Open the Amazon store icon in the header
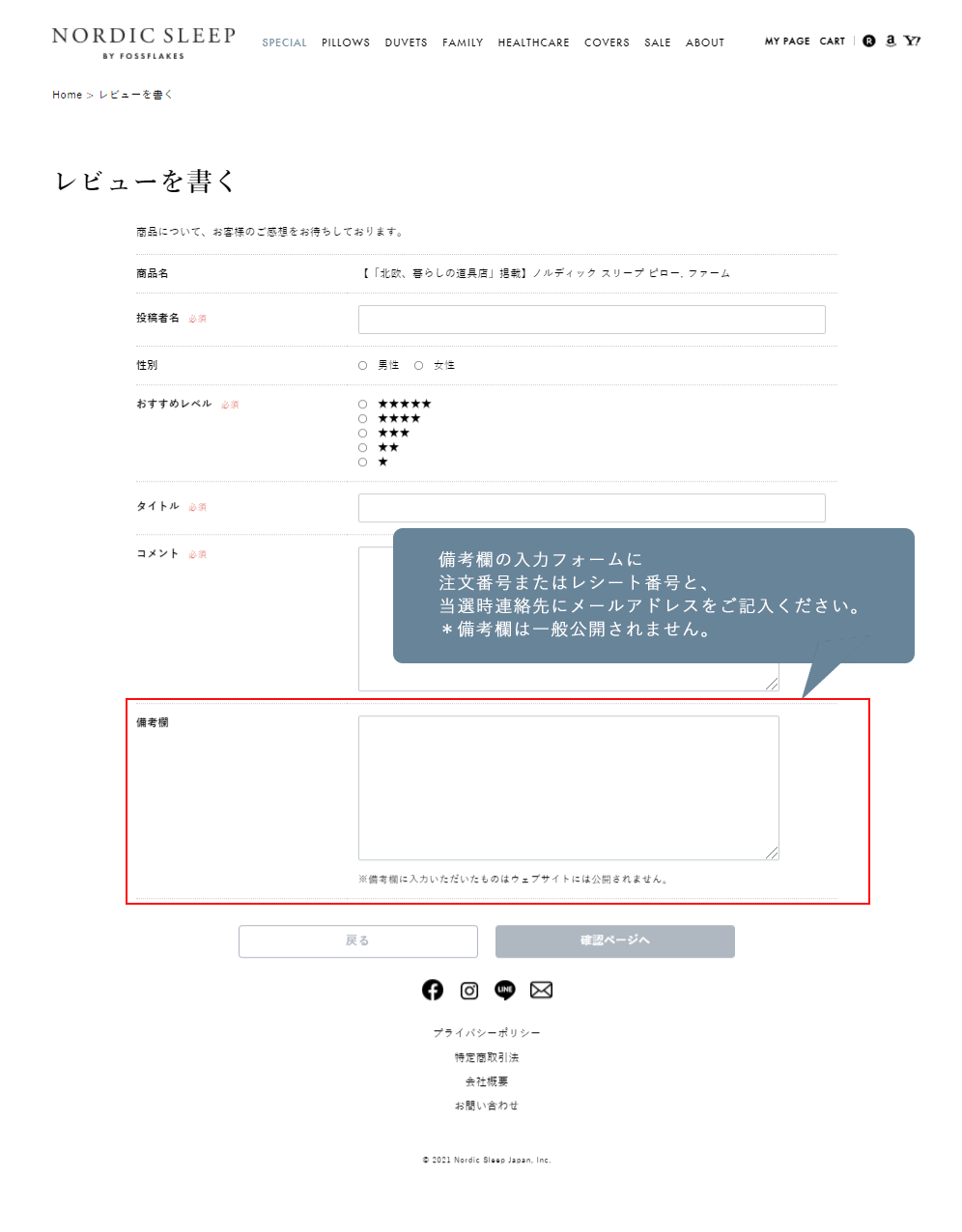962x1232 pixels. pyautogui.click(x=891, y=42)
